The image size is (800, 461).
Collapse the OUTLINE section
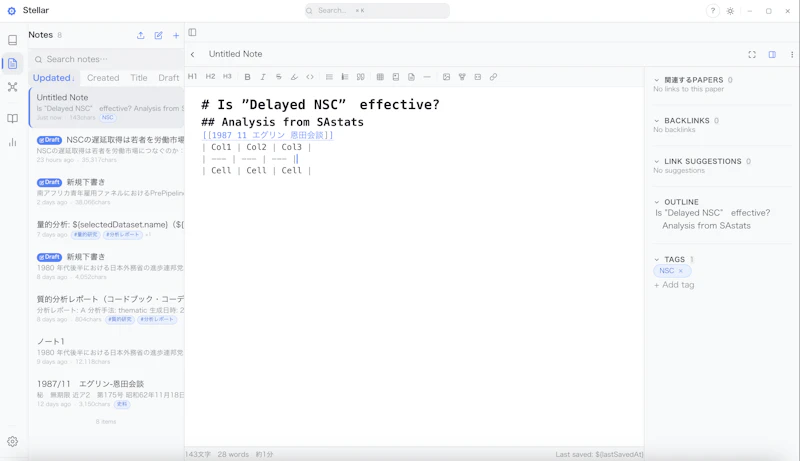pyautogui.click(x=657, y=202)
